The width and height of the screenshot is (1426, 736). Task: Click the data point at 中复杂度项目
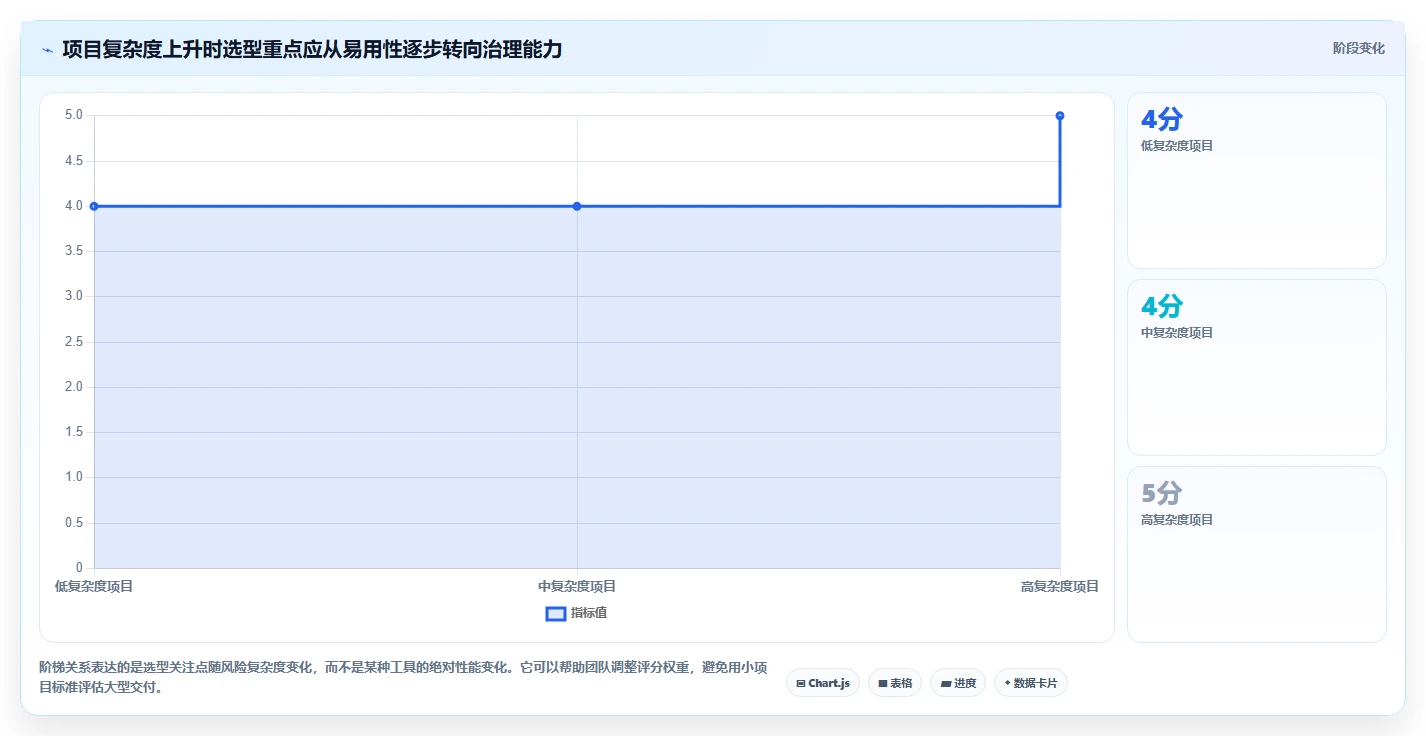(x=577, y=206)
